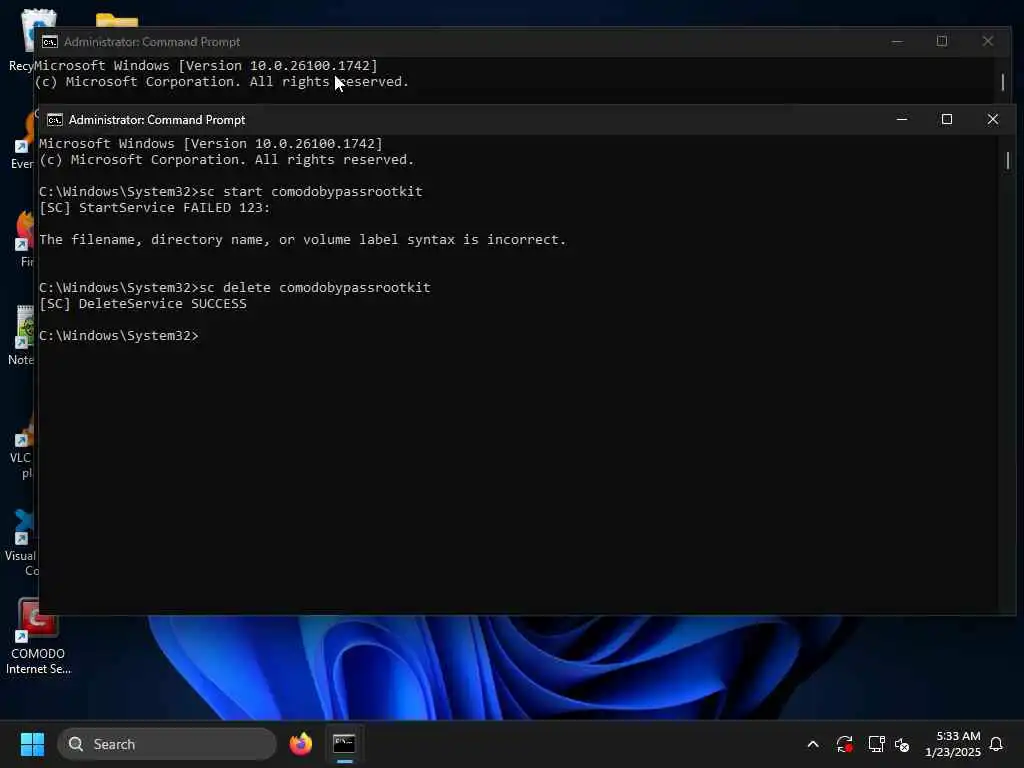Click the background Command Prompt title icon
This screenshot has width=1024, height=768.
point(50,42)
